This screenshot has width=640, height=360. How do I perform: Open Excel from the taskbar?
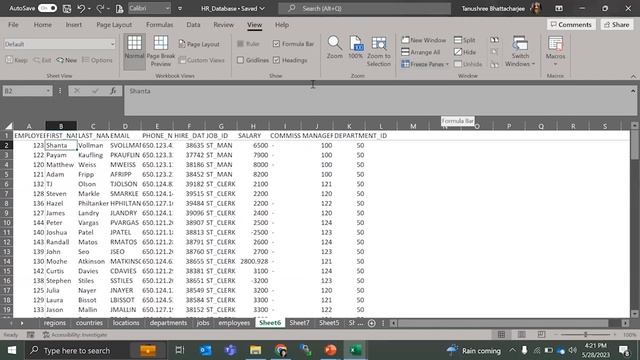click(356, 350)
